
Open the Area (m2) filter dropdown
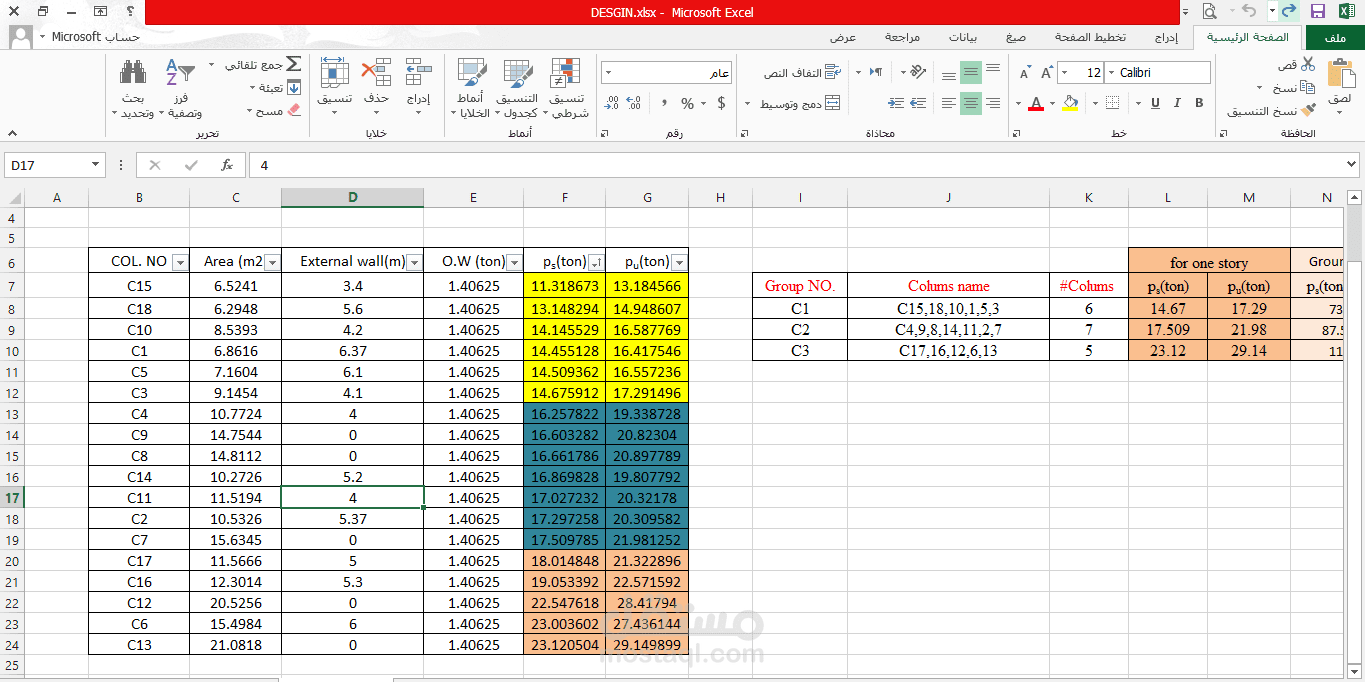click(x=272, y=263)
